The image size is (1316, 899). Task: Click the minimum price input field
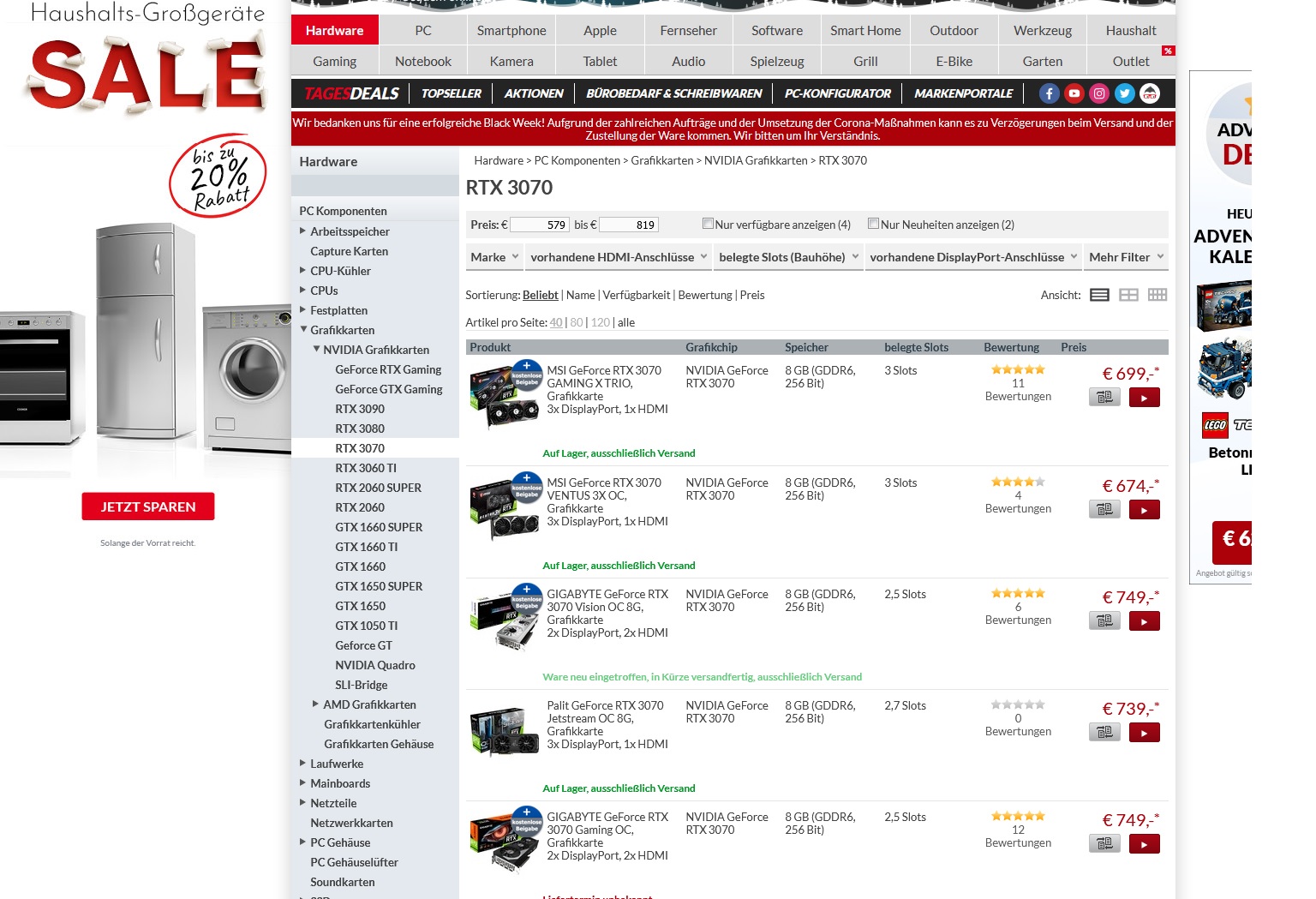tap(539, 225)
